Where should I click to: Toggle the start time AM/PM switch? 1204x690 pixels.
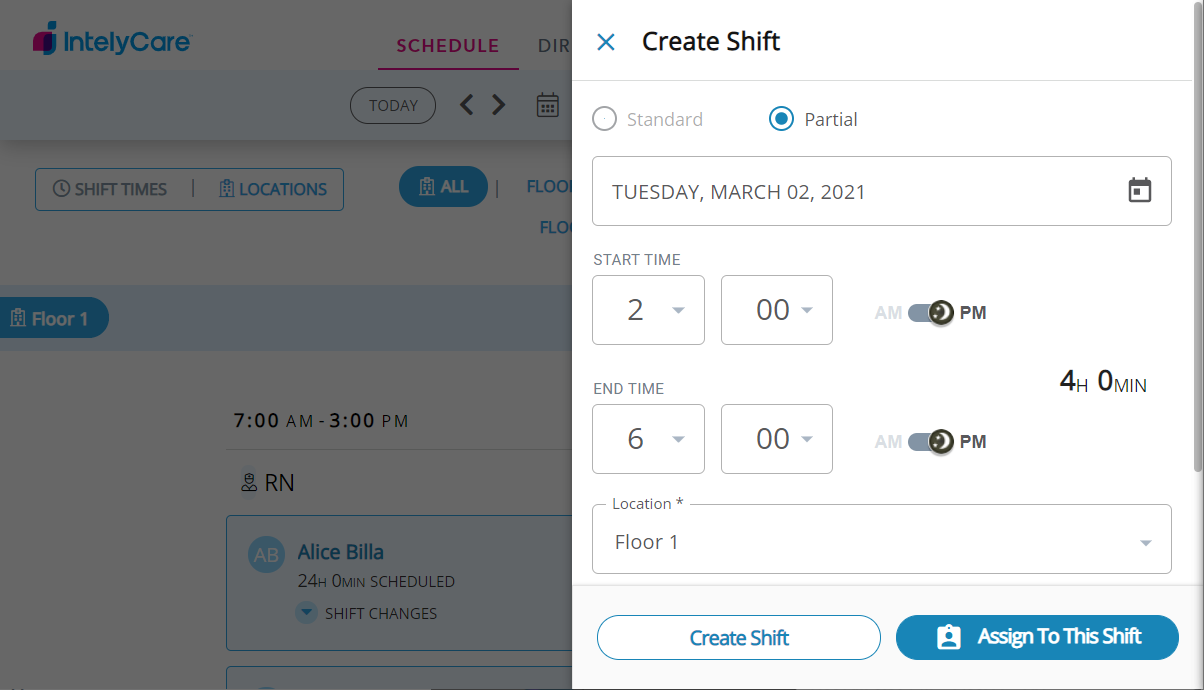click(x=930, y=313)
